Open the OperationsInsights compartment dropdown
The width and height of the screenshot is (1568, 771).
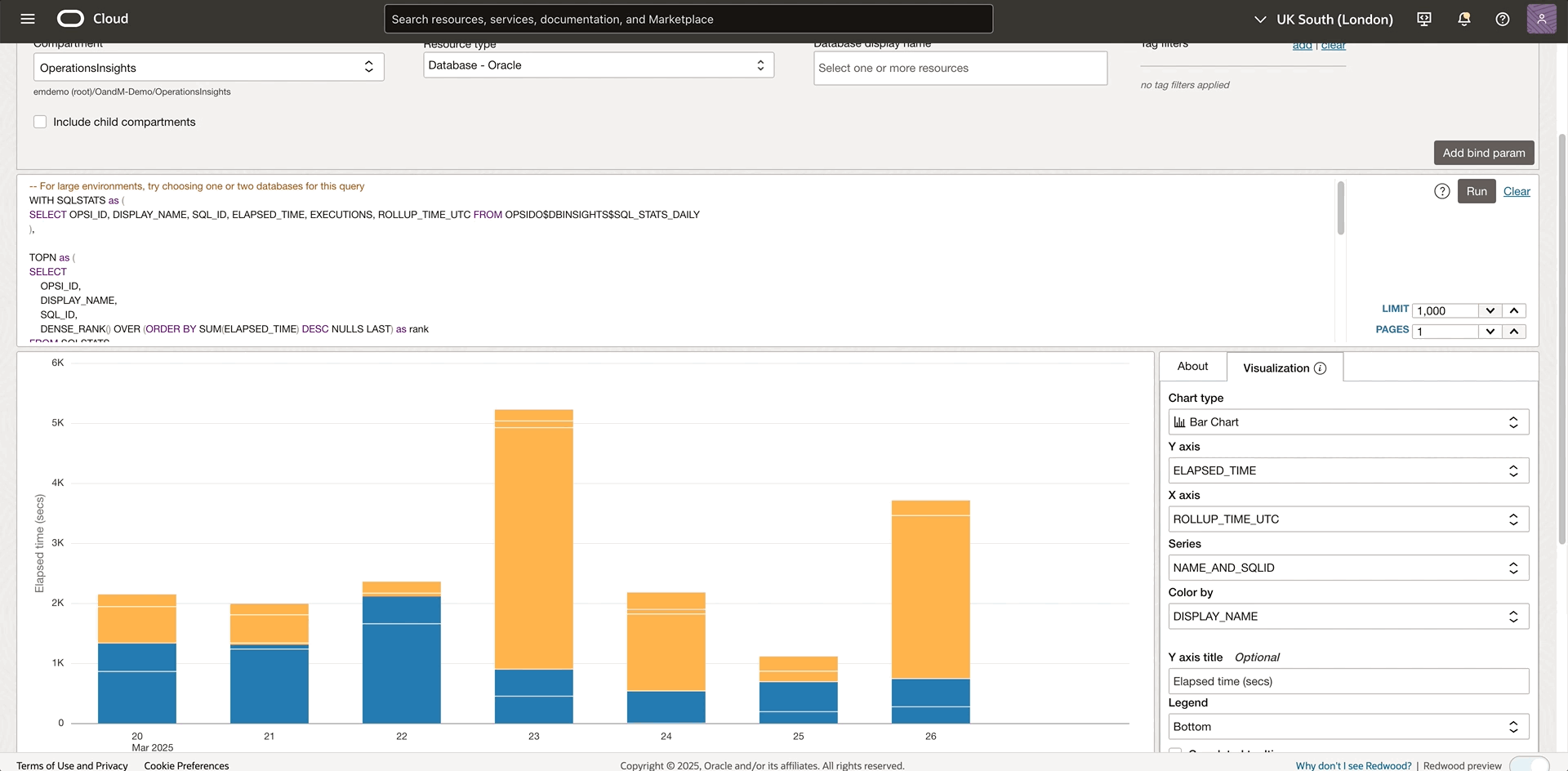[208, 67]
